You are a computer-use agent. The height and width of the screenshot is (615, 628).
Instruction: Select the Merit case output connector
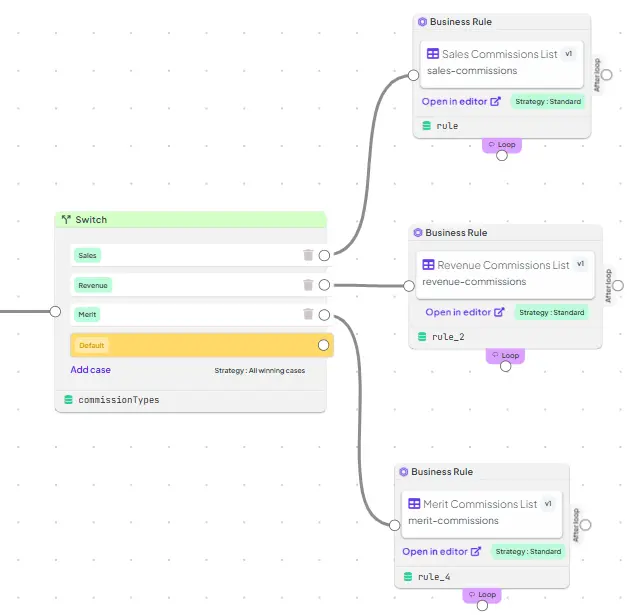[324, 315]
